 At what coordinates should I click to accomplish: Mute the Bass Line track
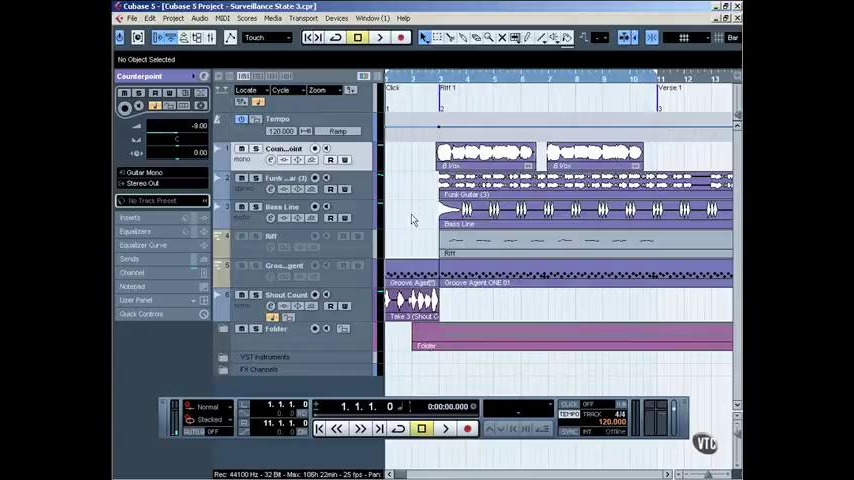coord(241,207)
